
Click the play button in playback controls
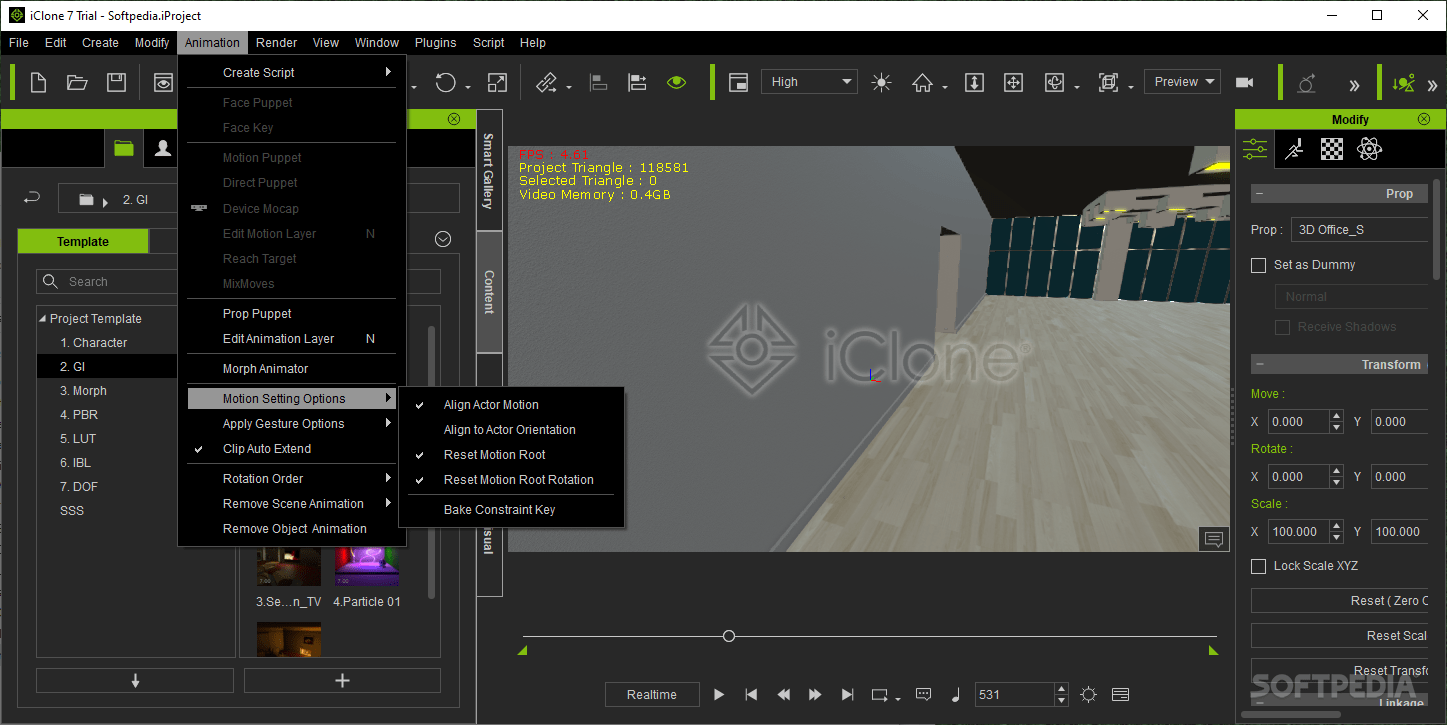(719, 694)
